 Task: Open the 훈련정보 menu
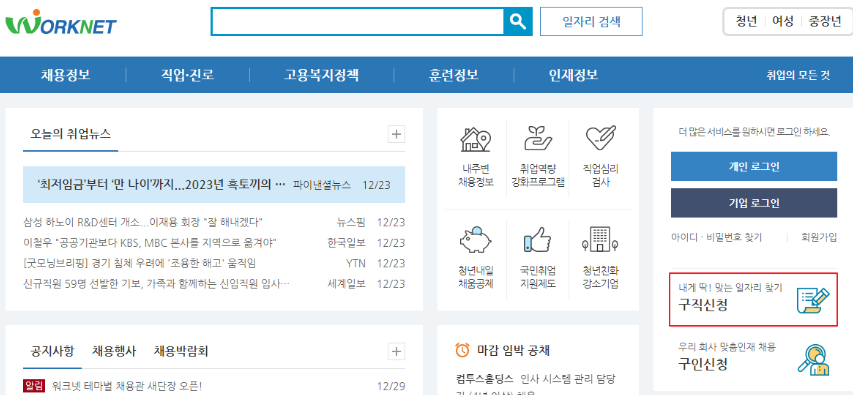coord(454,75)
